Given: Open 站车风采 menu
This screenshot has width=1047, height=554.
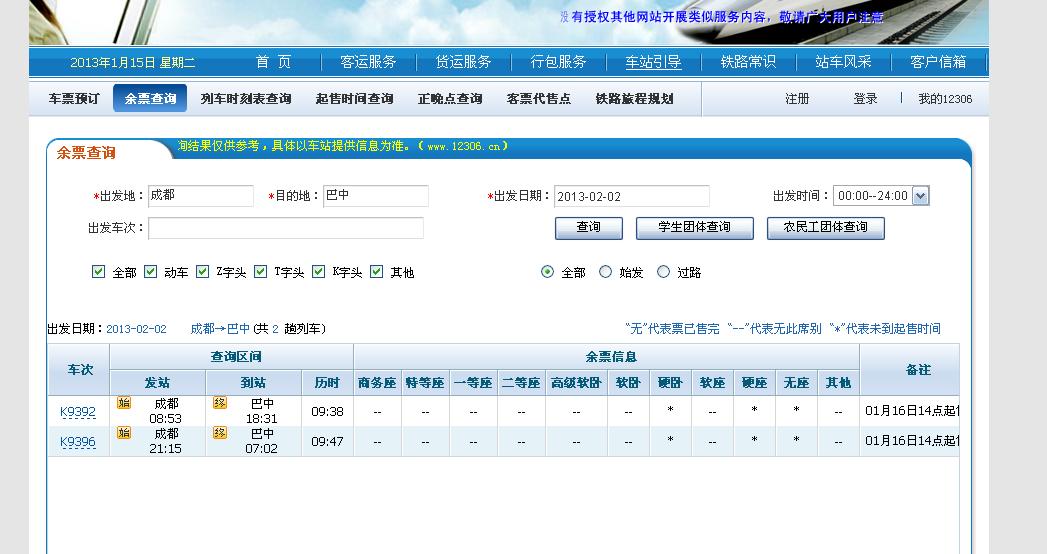Looking at the screenshot, I should 843,62.
